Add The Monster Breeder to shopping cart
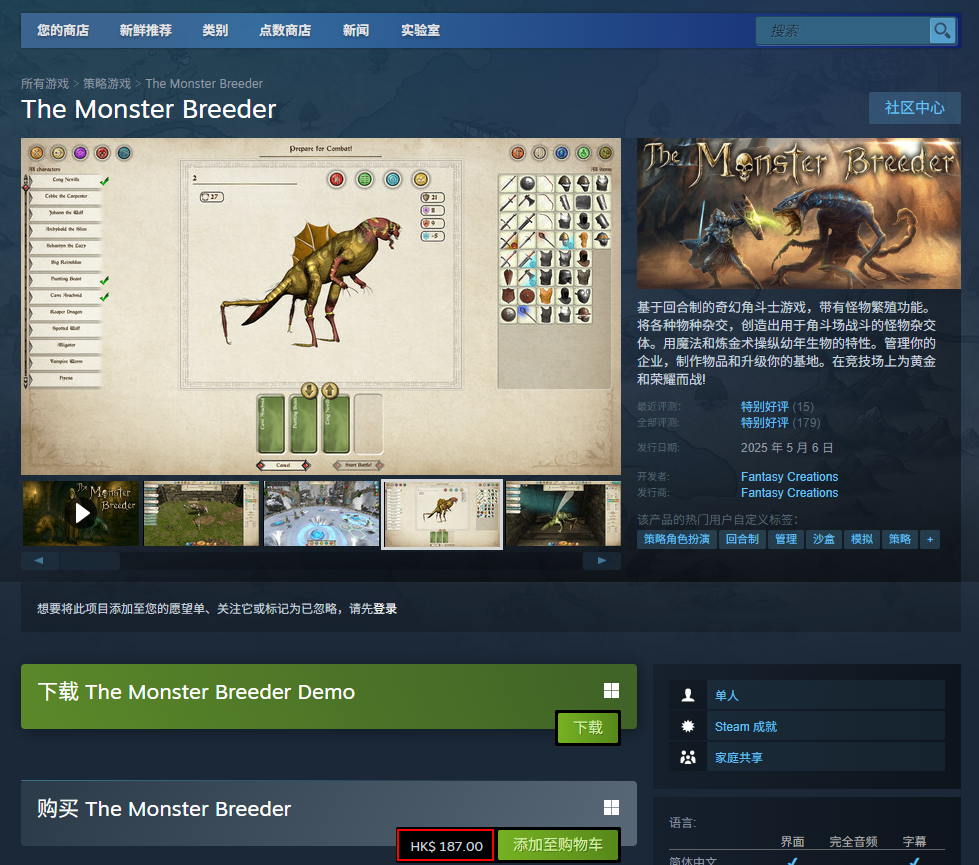 pyautogui.click(x=558, y=845)
